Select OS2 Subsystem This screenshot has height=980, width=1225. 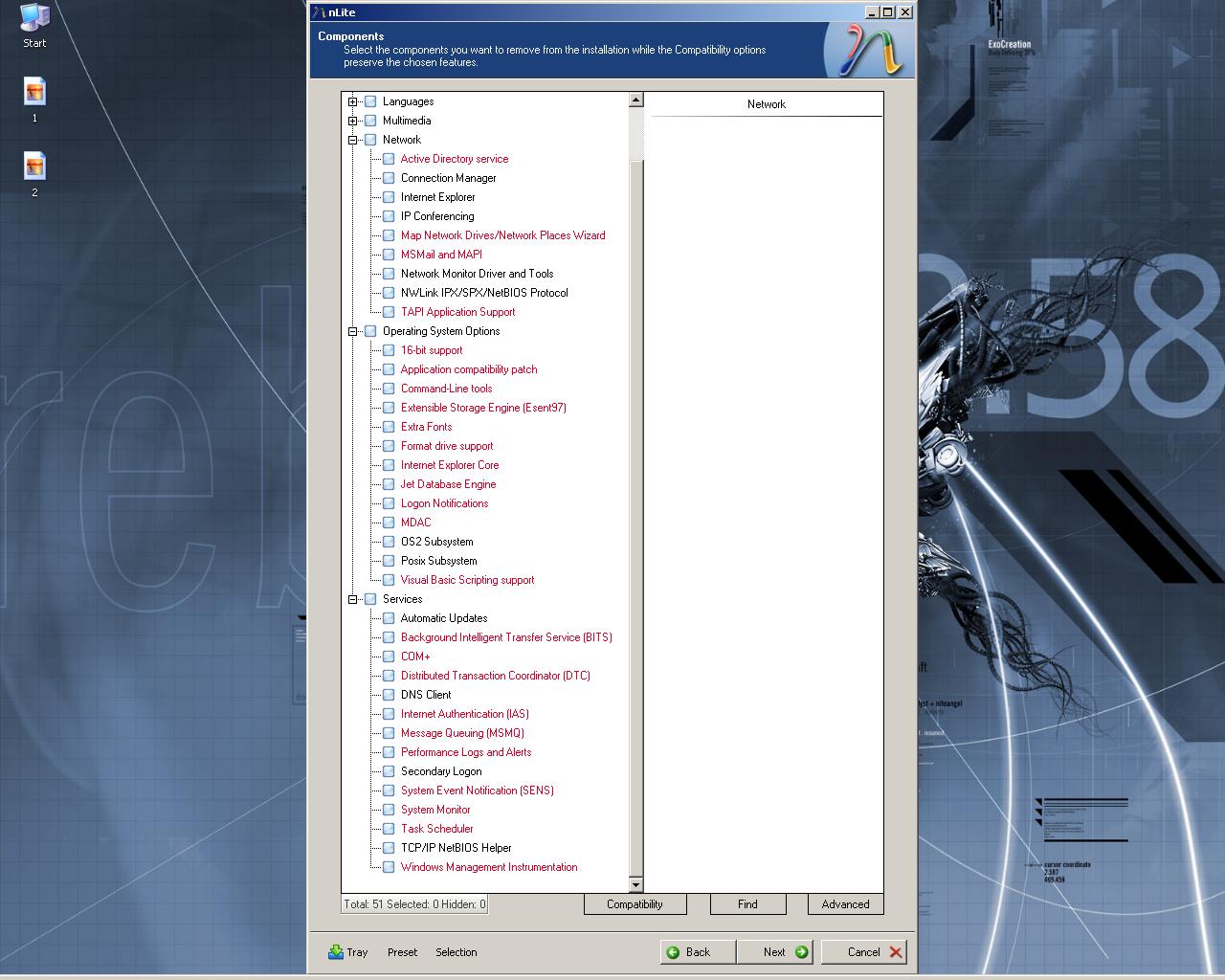436,542
